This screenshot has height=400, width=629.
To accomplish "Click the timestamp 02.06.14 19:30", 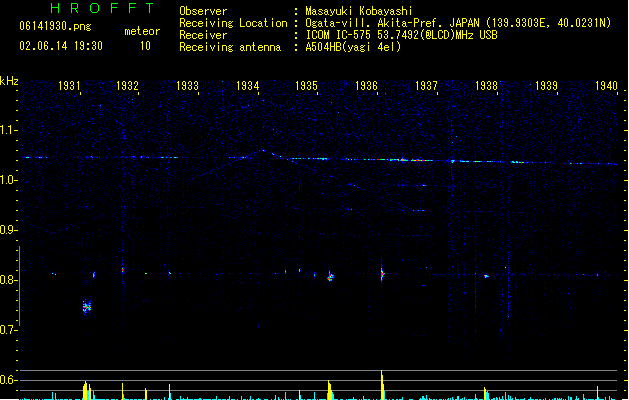I will [61, 46].
